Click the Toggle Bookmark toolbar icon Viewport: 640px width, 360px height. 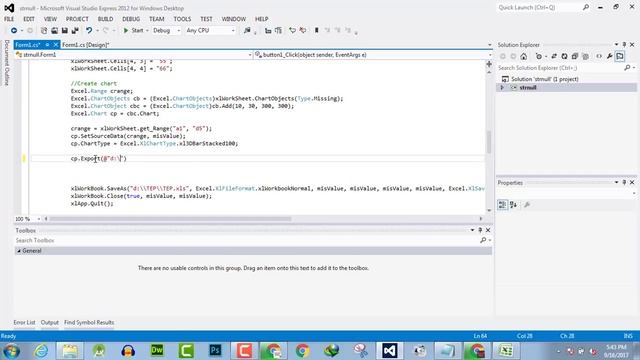[x=316, y=31]
